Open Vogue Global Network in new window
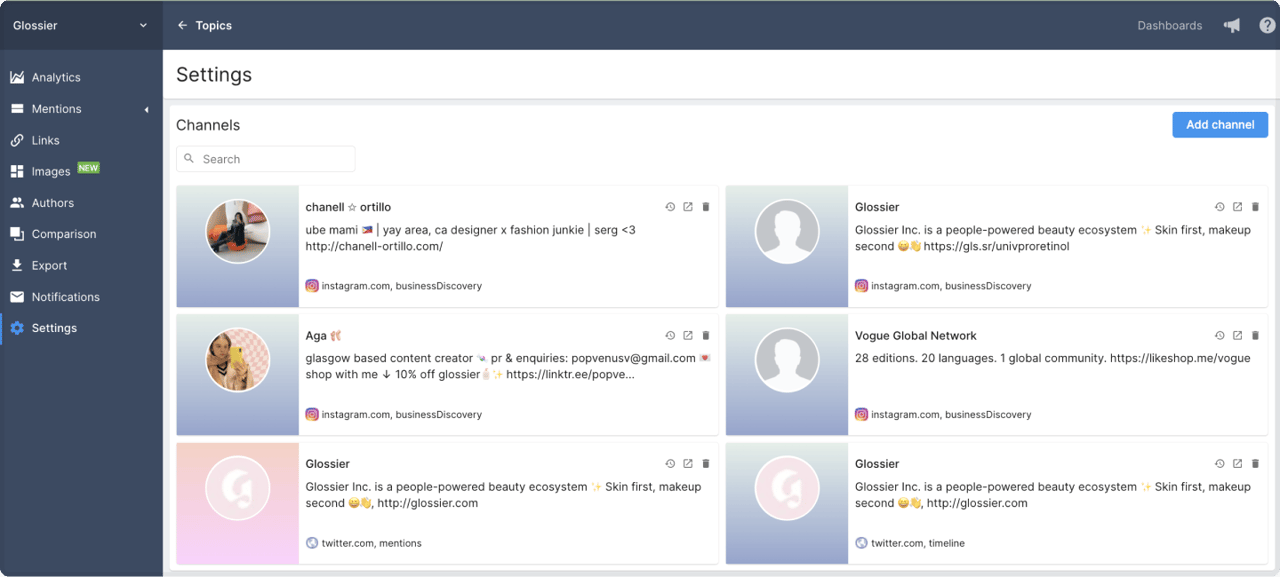The width and height of the screenshot is (1280, 577). coord(1237,336)
